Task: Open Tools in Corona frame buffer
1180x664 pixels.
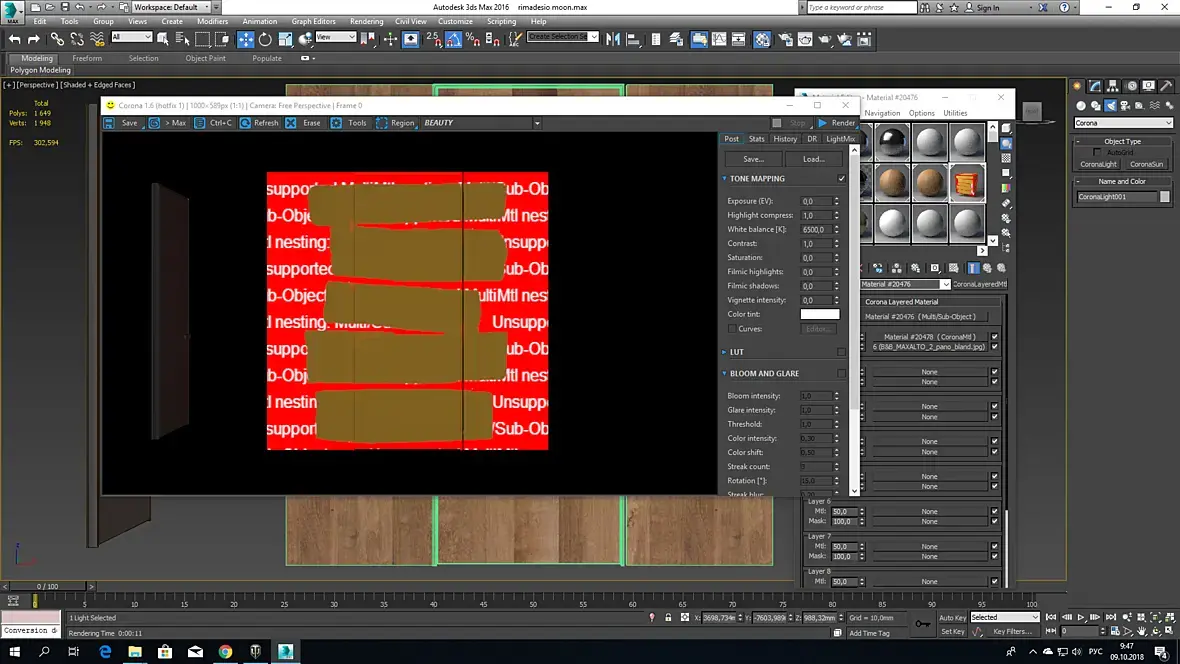Action: click(x=349, y=123)
